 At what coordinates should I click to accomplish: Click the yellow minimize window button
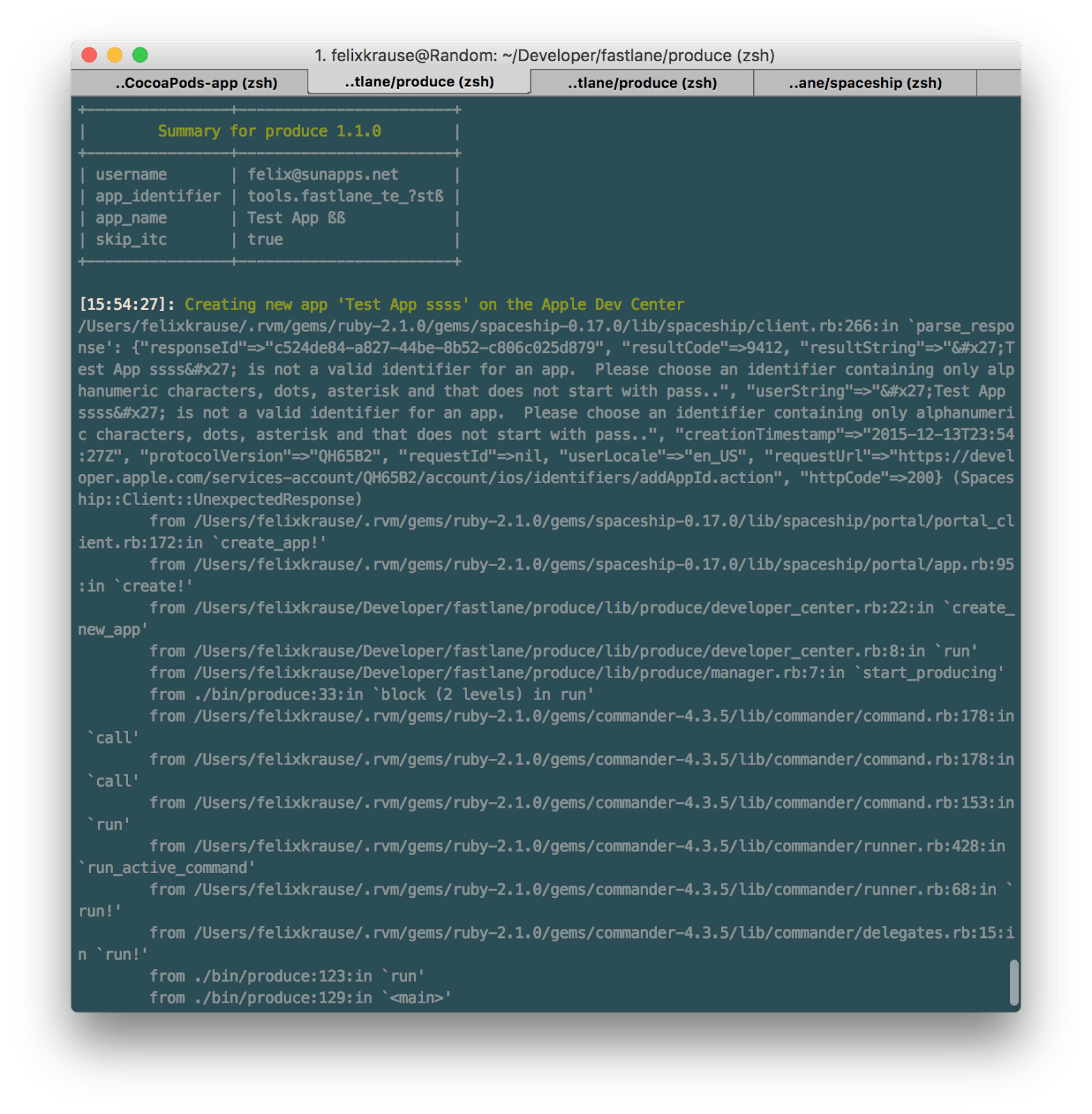(115, 55)
